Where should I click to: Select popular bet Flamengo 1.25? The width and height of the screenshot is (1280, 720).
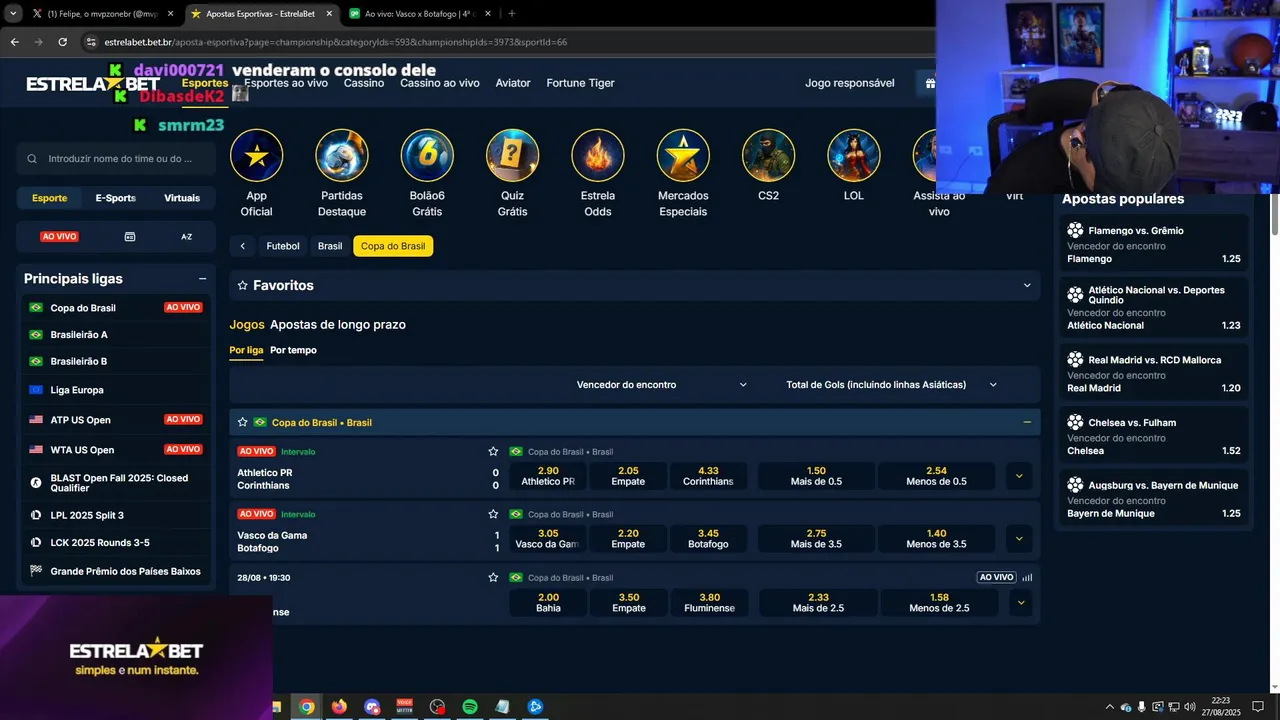tap(1154, 245)
